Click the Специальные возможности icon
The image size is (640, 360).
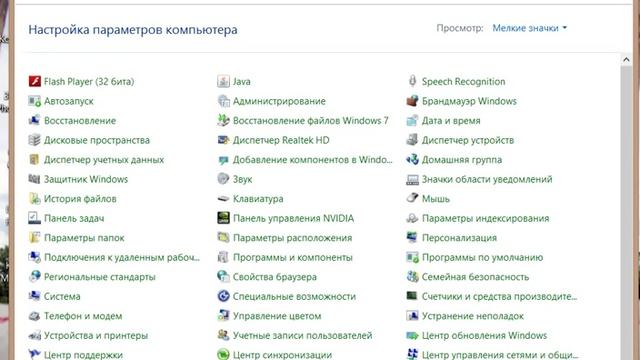[x=223, y=296]
